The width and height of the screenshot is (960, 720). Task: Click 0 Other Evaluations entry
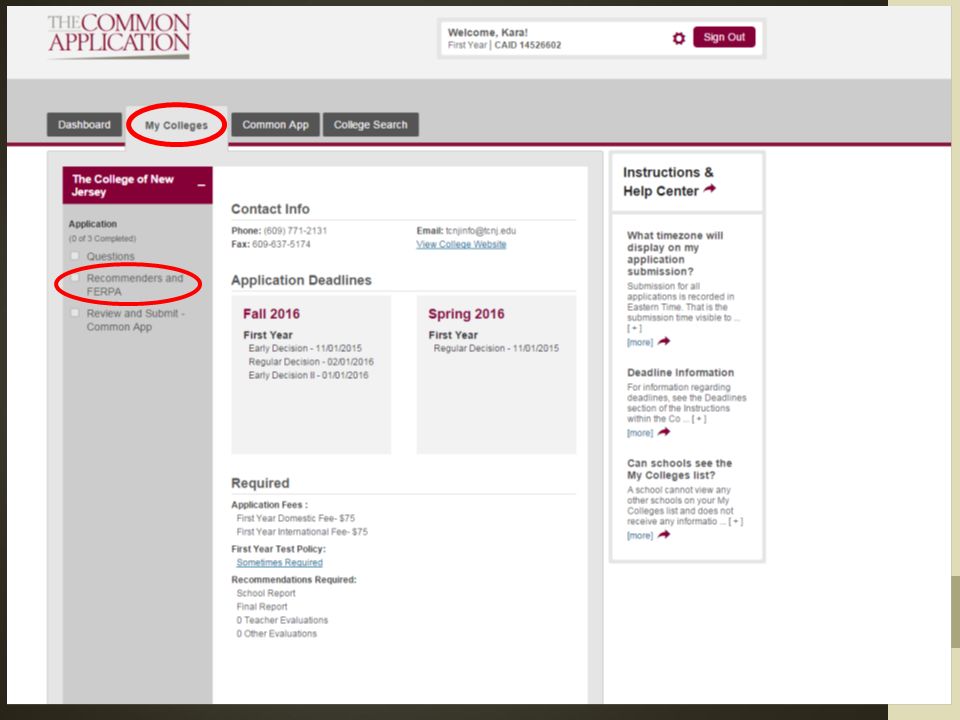[x=277, y=634]
